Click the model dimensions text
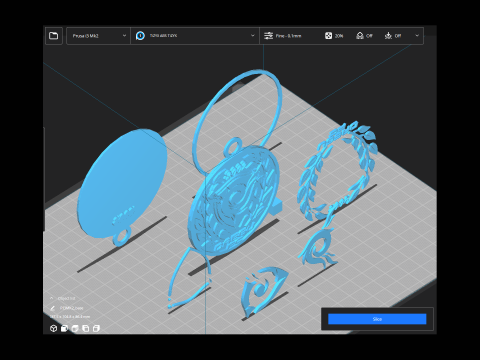 point(70,317)
